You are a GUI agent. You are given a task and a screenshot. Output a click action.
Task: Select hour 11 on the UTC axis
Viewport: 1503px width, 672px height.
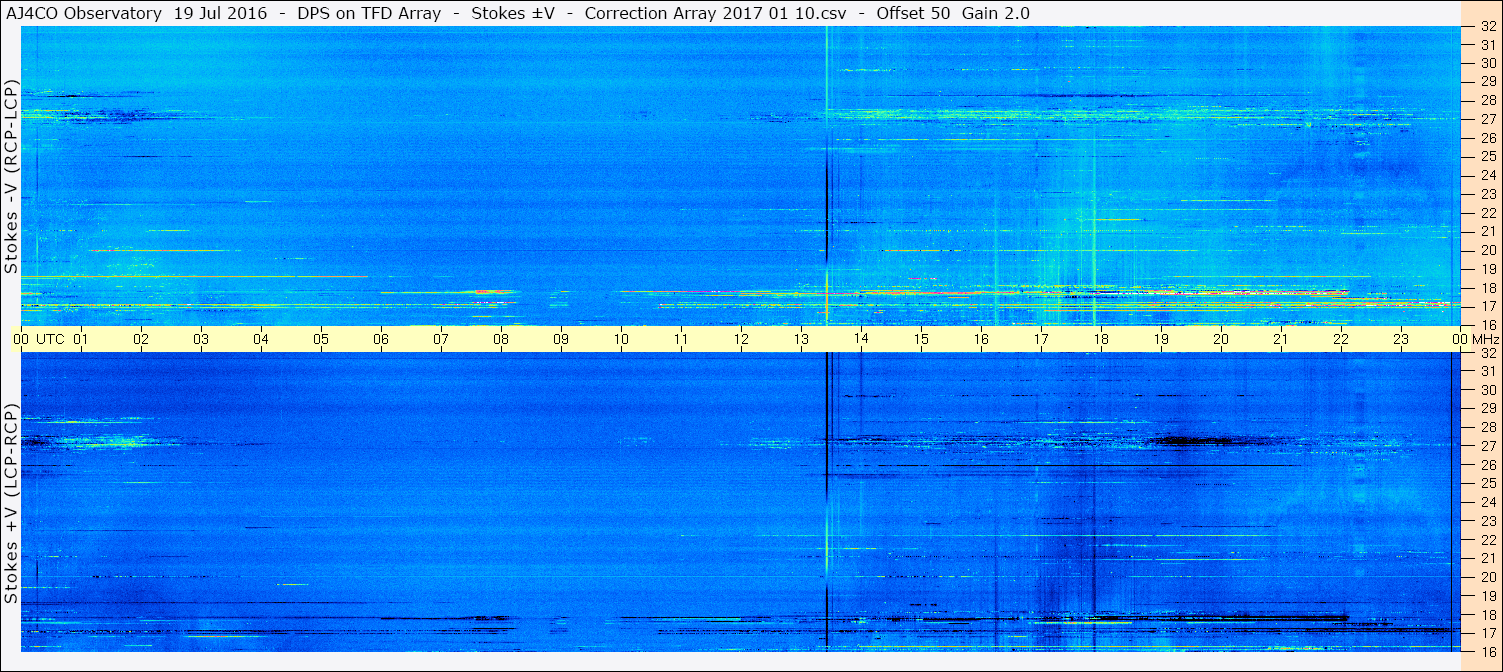(x=681, y=339)
